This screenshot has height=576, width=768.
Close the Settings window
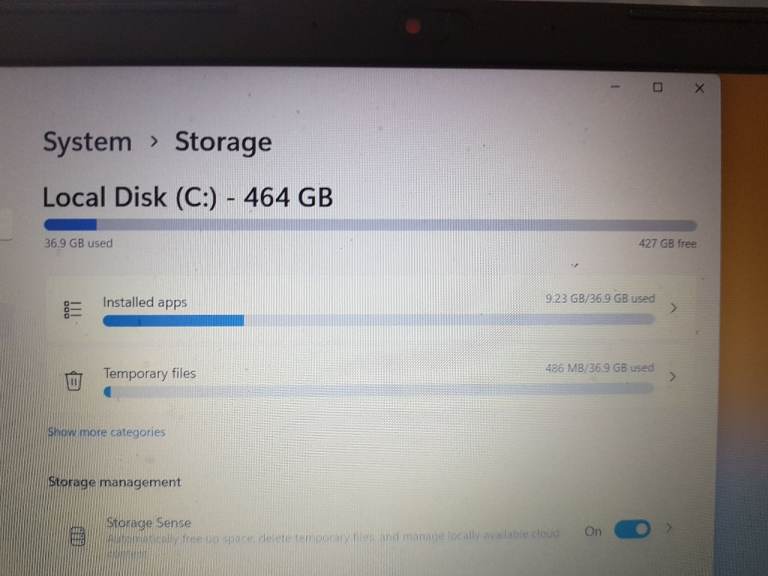(699, 88)
